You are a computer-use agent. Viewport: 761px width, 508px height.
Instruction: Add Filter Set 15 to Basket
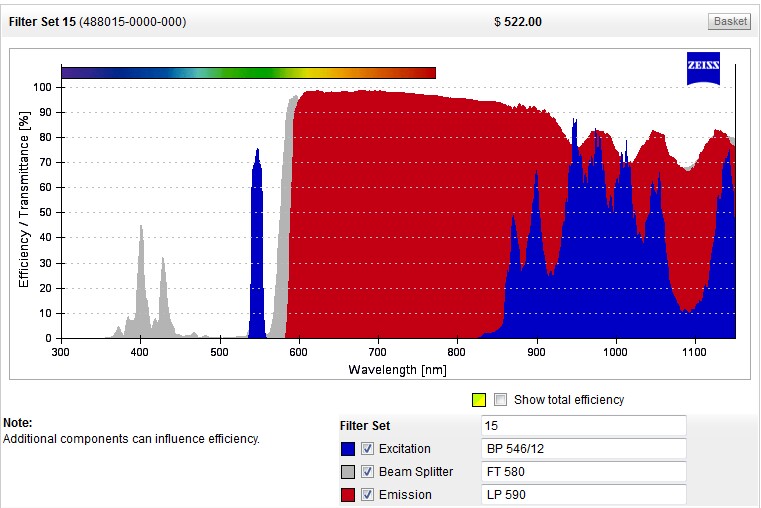[729, 21]
